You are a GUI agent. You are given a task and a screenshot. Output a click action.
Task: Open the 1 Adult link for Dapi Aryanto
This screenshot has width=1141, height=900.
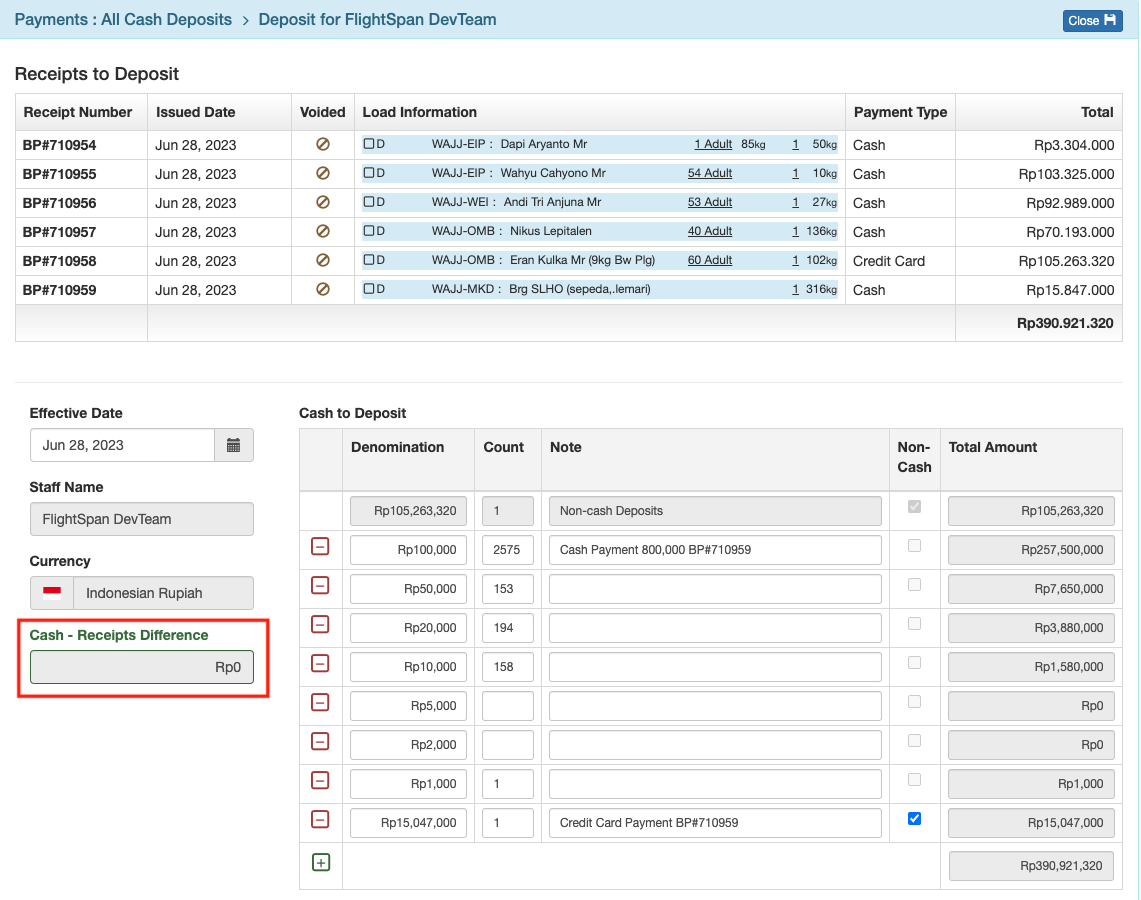pos(713,143)
